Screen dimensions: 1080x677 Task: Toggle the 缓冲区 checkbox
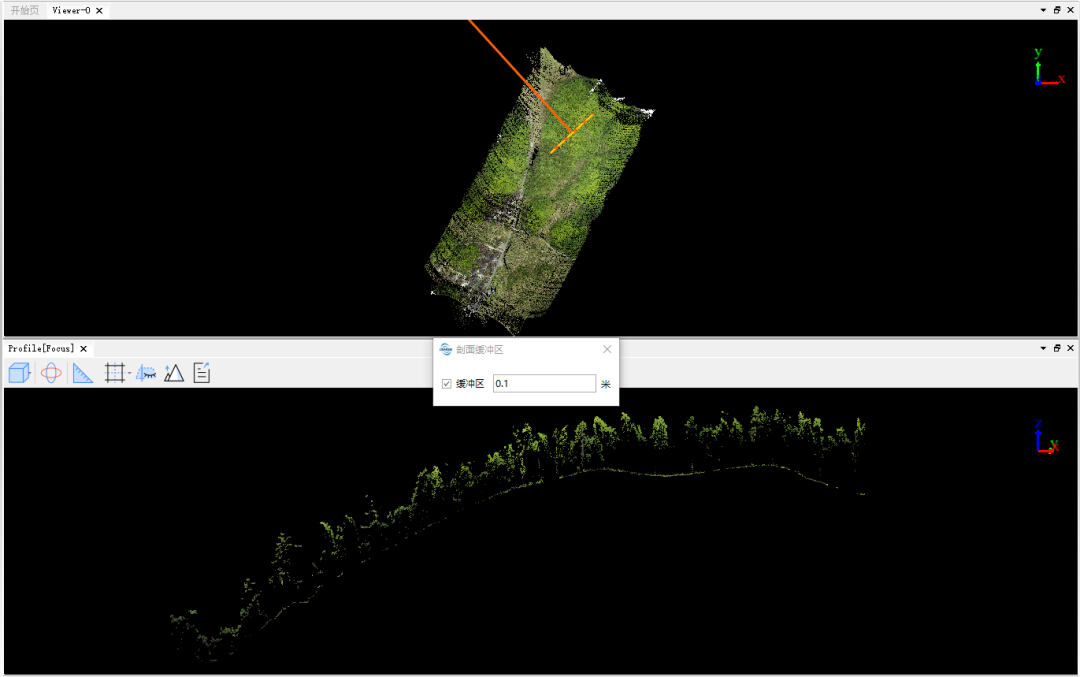click(446, 384)
